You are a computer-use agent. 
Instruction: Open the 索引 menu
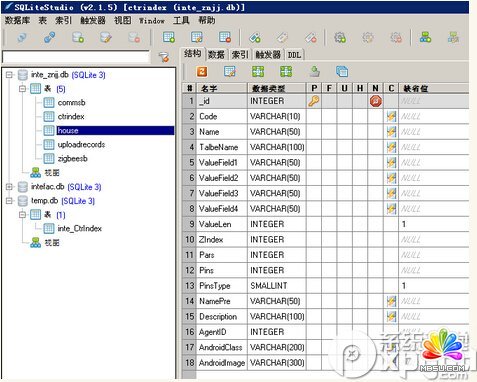point(63,21)
